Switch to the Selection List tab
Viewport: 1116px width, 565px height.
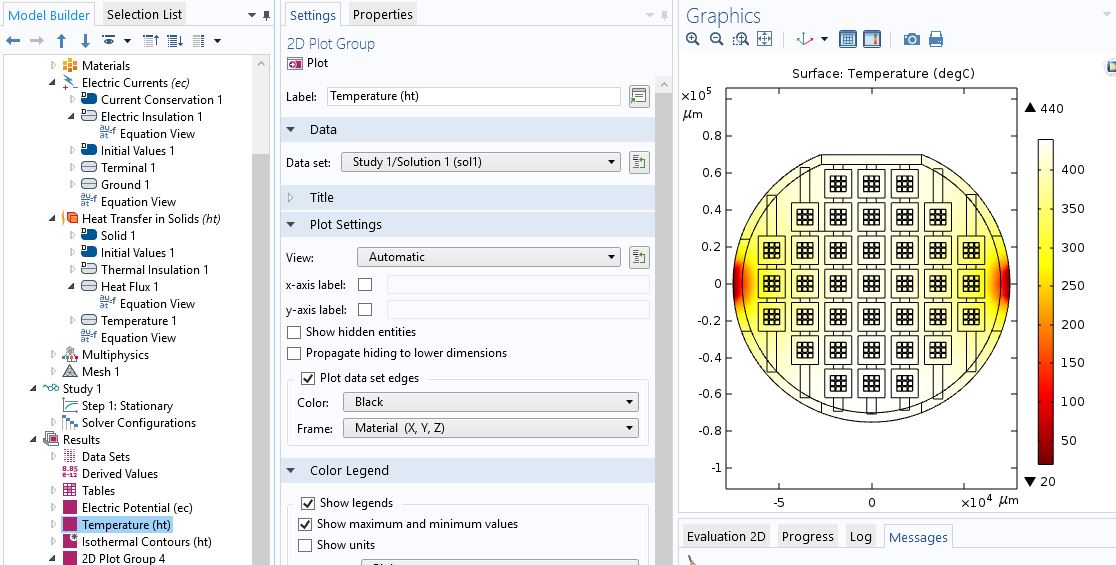144,14
